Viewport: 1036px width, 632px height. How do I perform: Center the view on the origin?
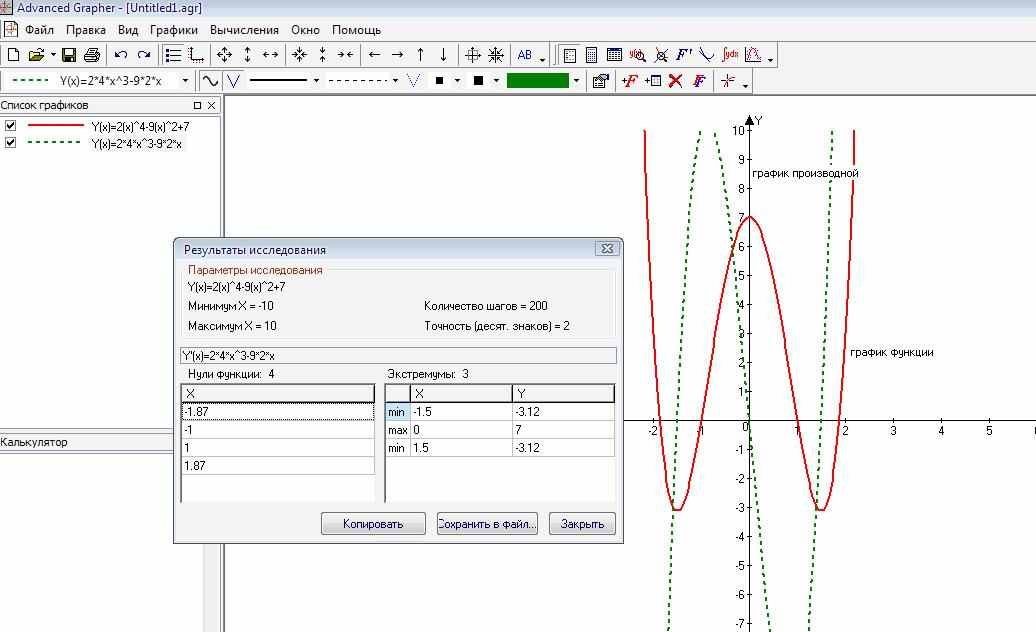click(x=472, y=55)
